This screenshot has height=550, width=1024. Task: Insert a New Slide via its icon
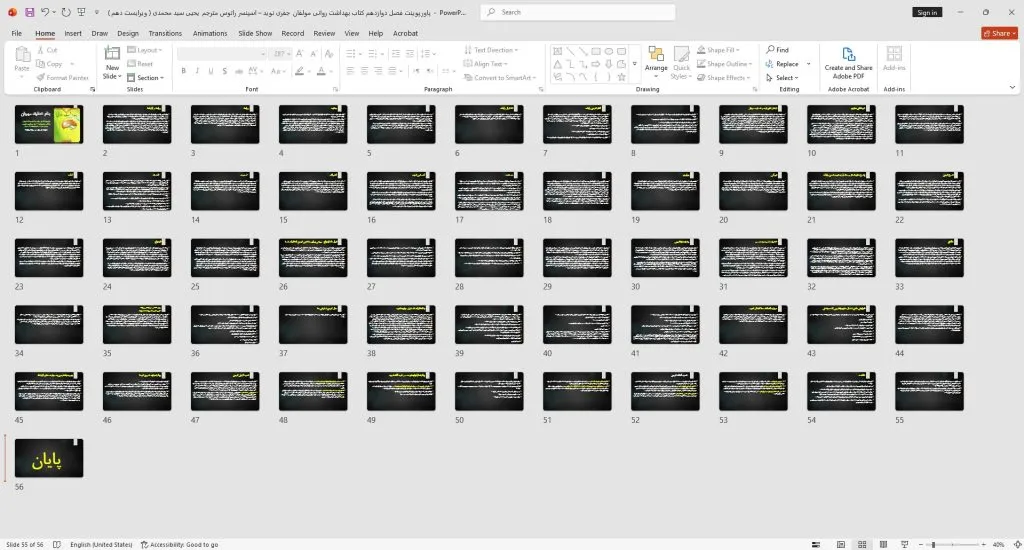(112, 54)
